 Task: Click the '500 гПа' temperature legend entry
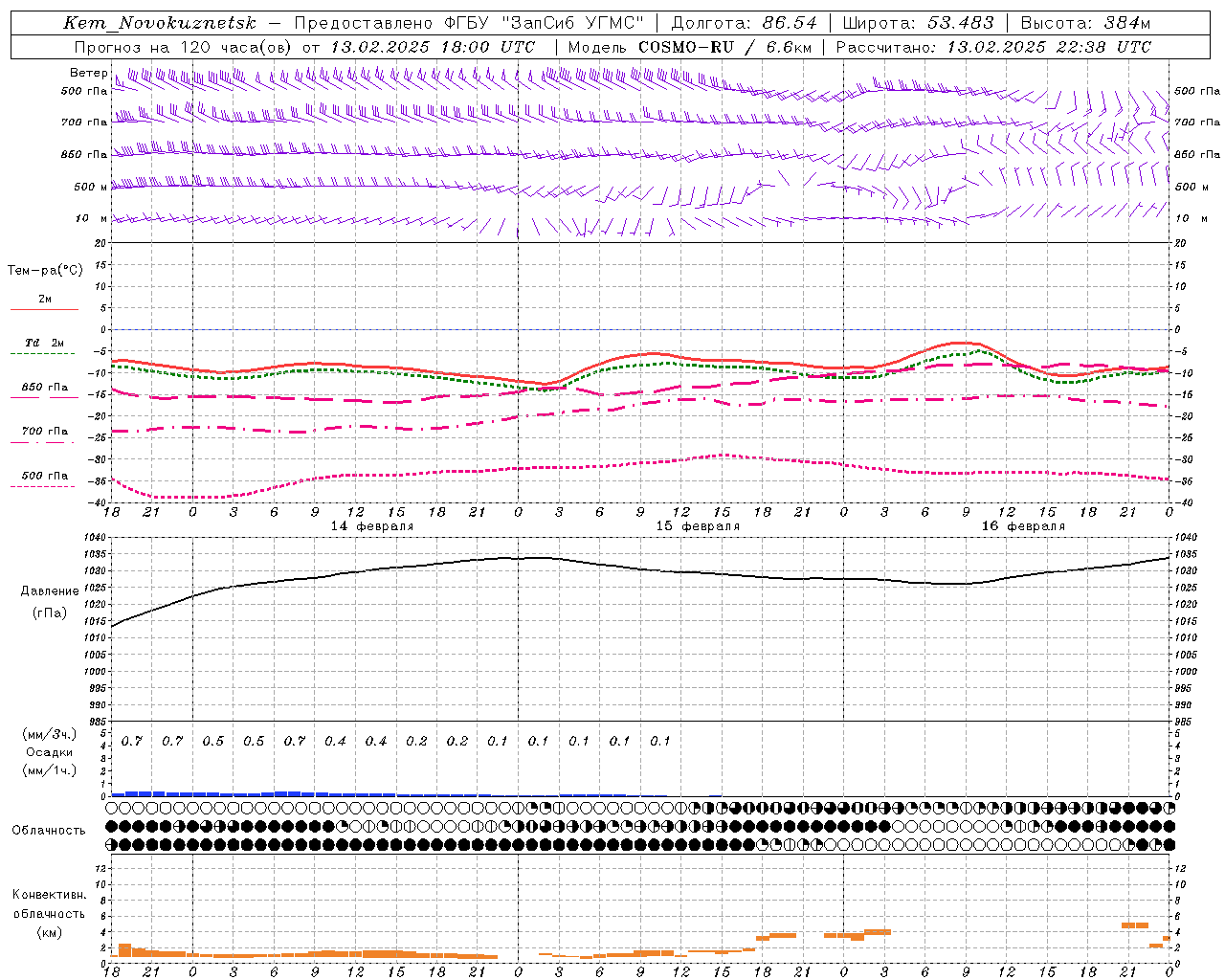[44, 476]
